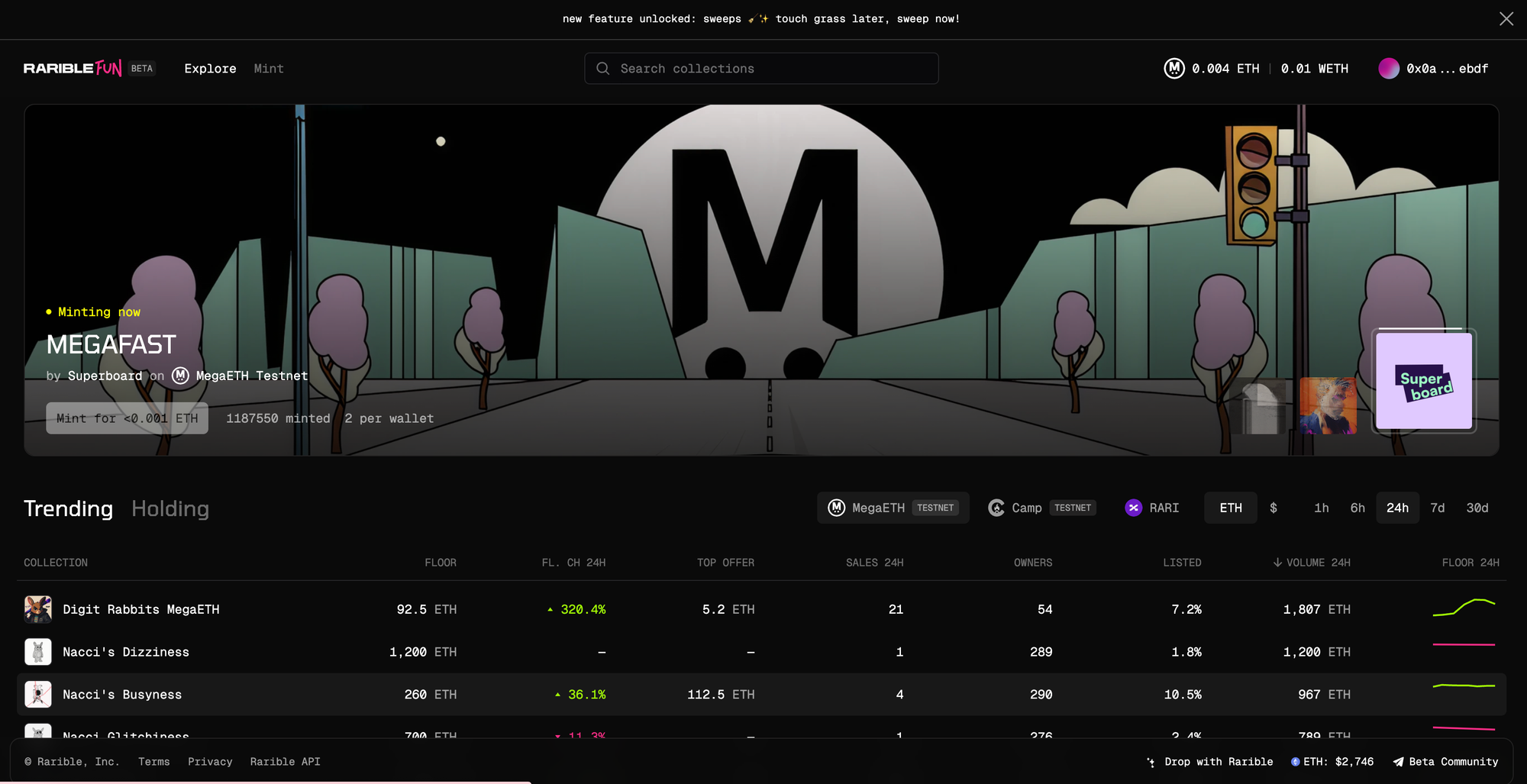Click the 92.5 ETH floor value

tap(427, 609)
